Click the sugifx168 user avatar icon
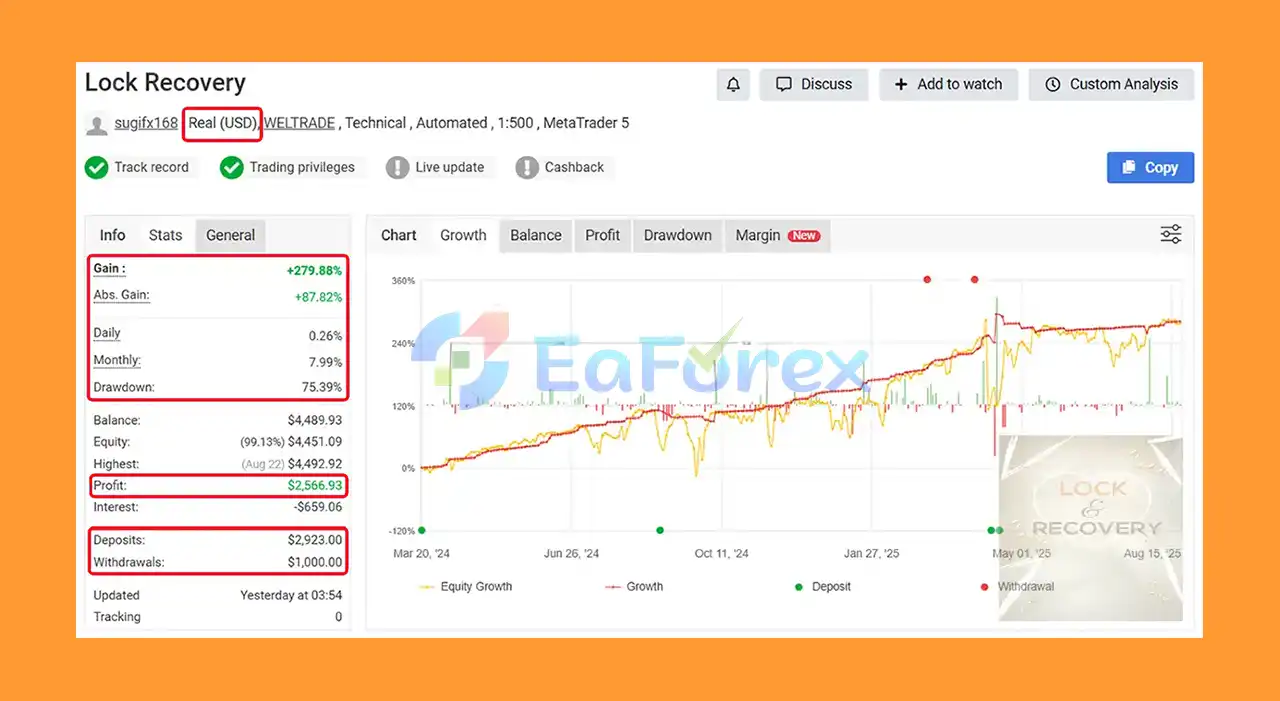The image size is (1280, 701). 97,125
